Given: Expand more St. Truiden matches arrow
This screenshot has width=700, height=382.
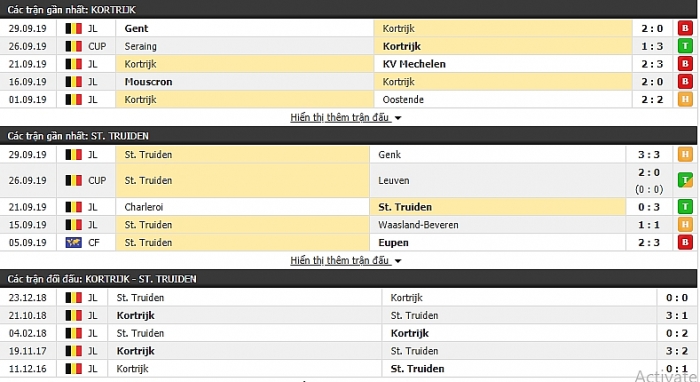Looking at the screenshot, I should tap(398, 261).
